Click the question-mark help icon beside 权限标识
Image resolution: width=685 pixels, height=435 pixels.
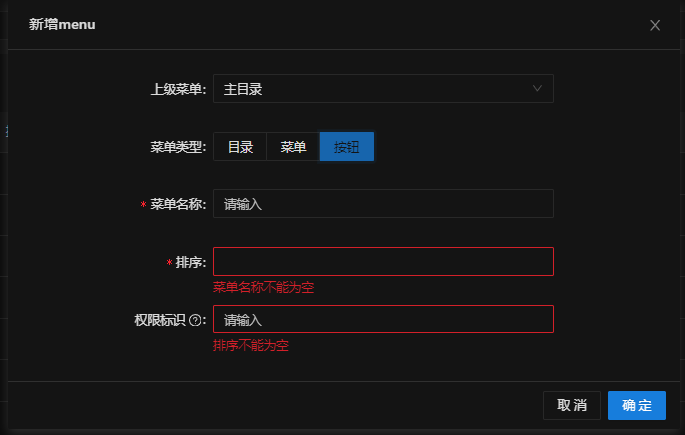[x=195, y=320]
